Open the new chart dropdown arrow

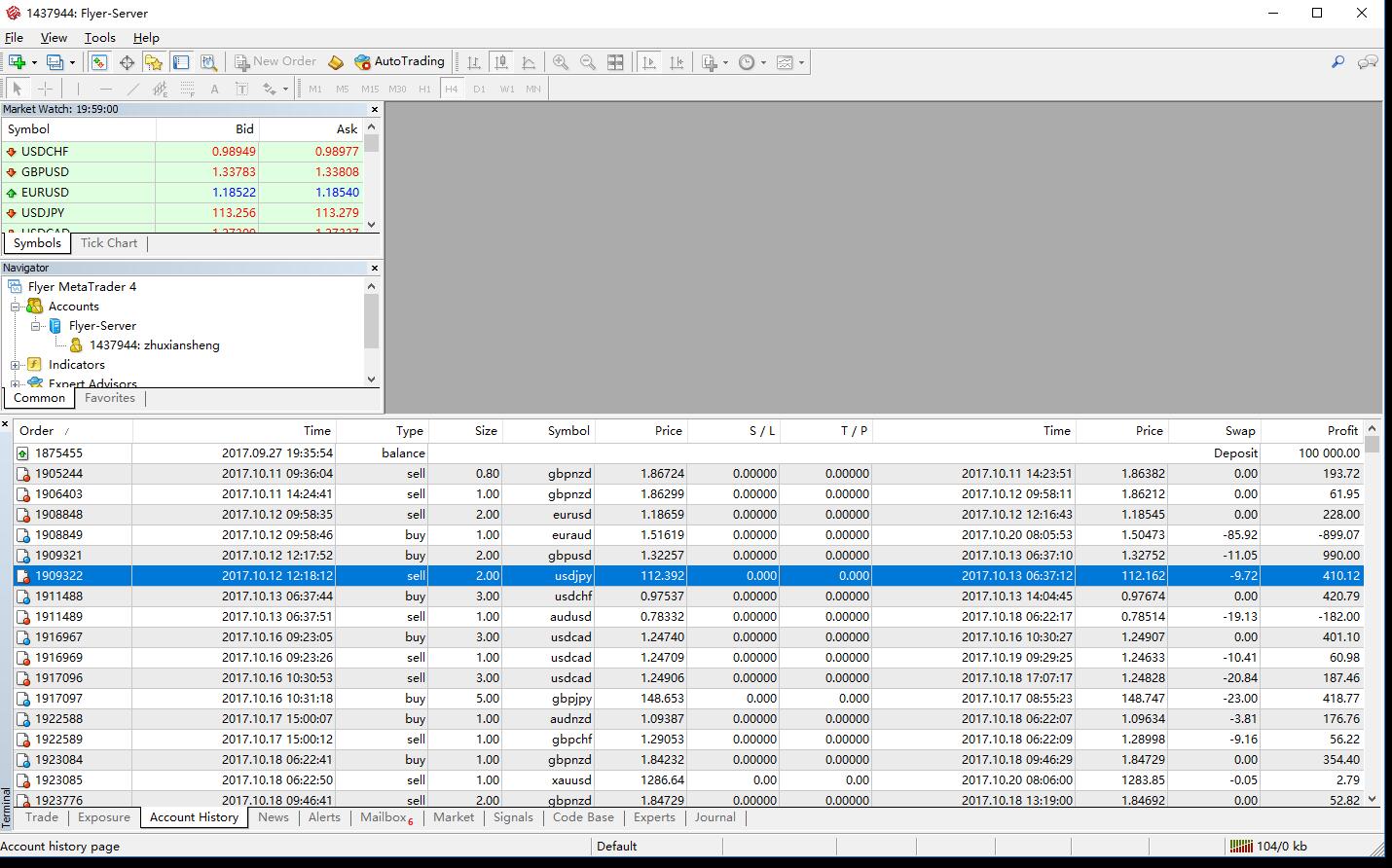pyautogui.click(x=34, y=62)
